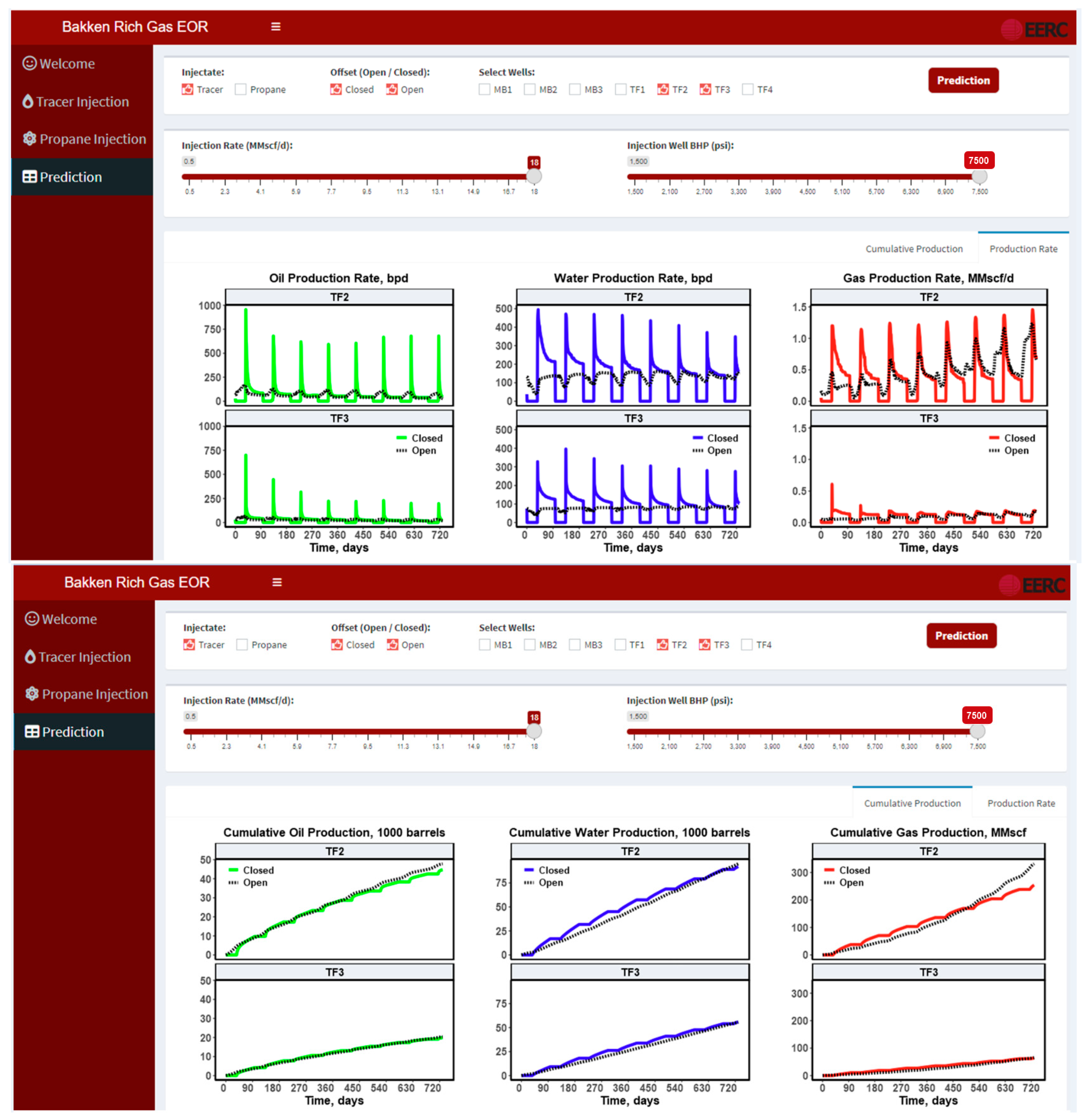Uncheck the TF2 well checkbox in top panel
This screenshot has width=1090, height=1120.
click(663, 89)
